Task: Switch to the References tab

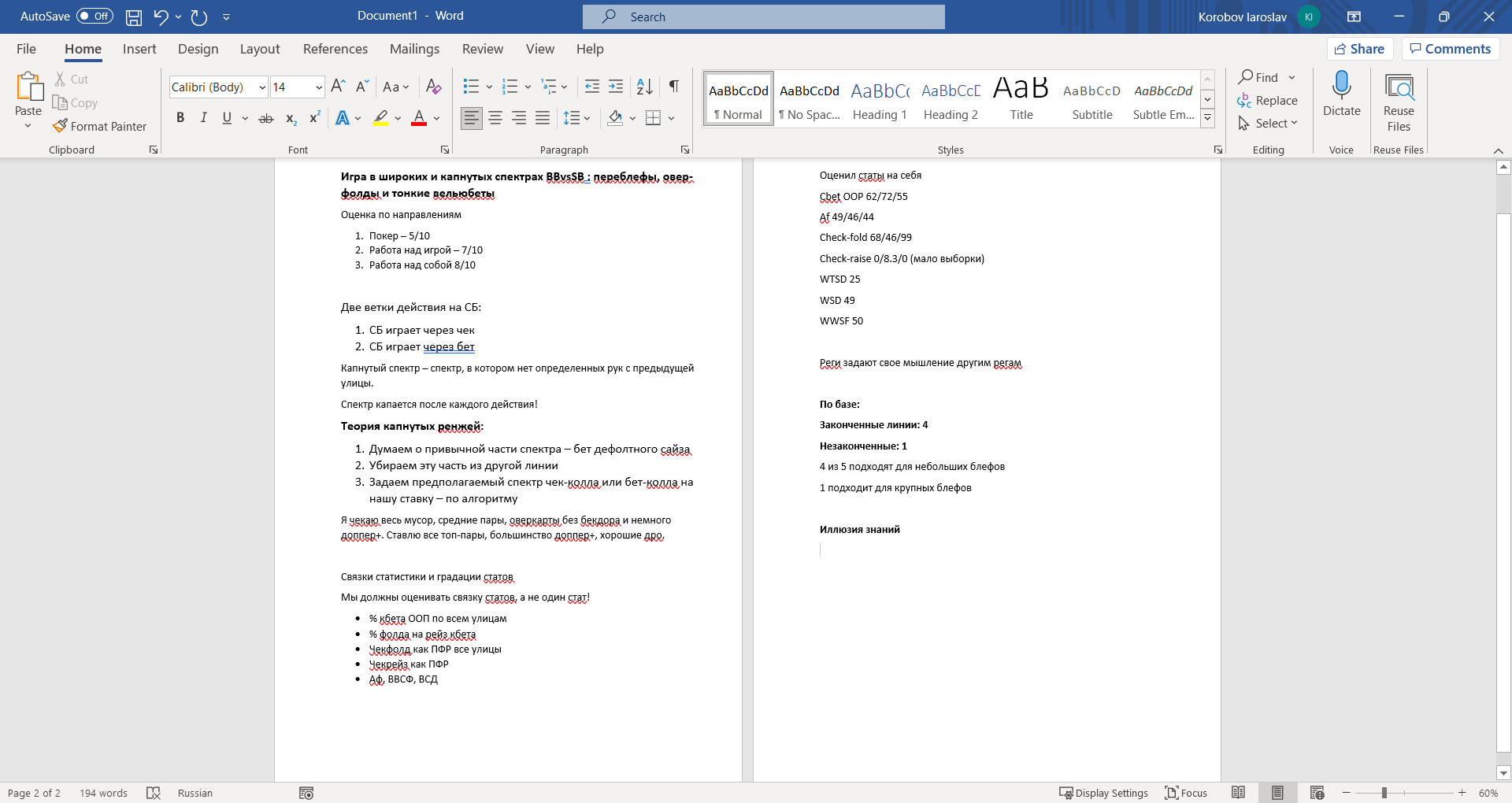Action: pos(335,49)
